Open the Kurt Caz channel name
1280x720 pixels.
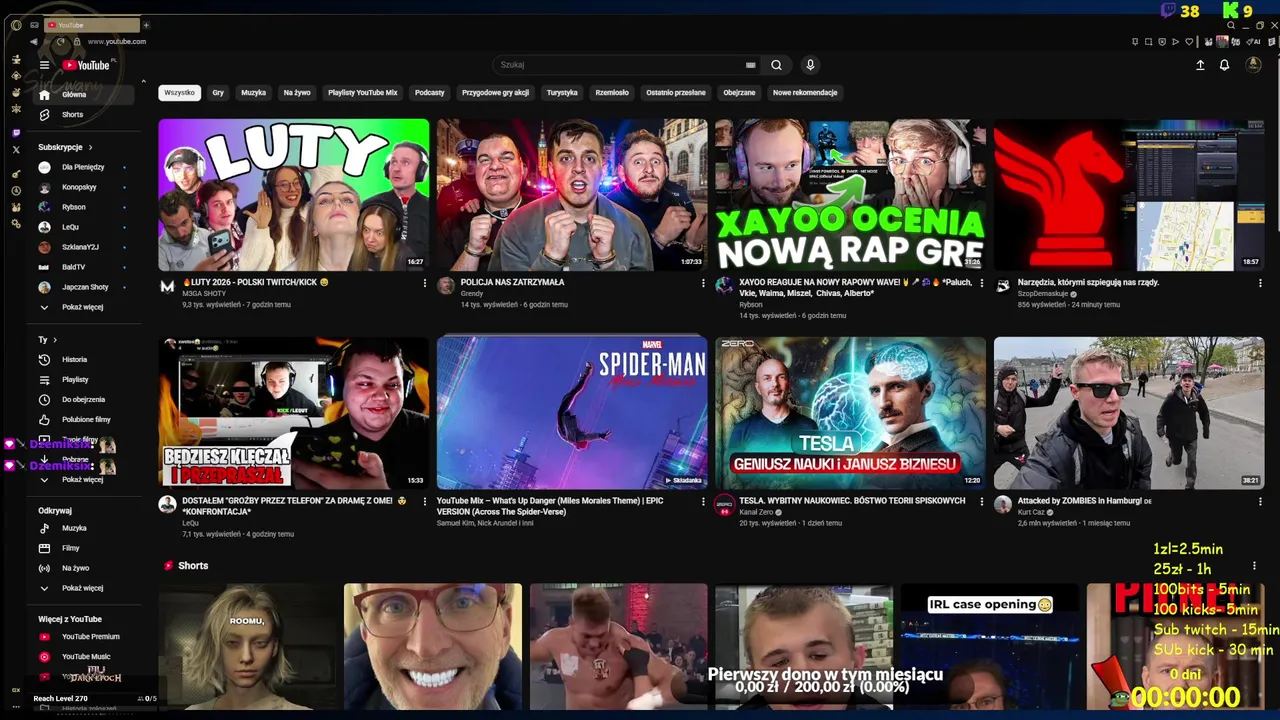point(1030,512)
